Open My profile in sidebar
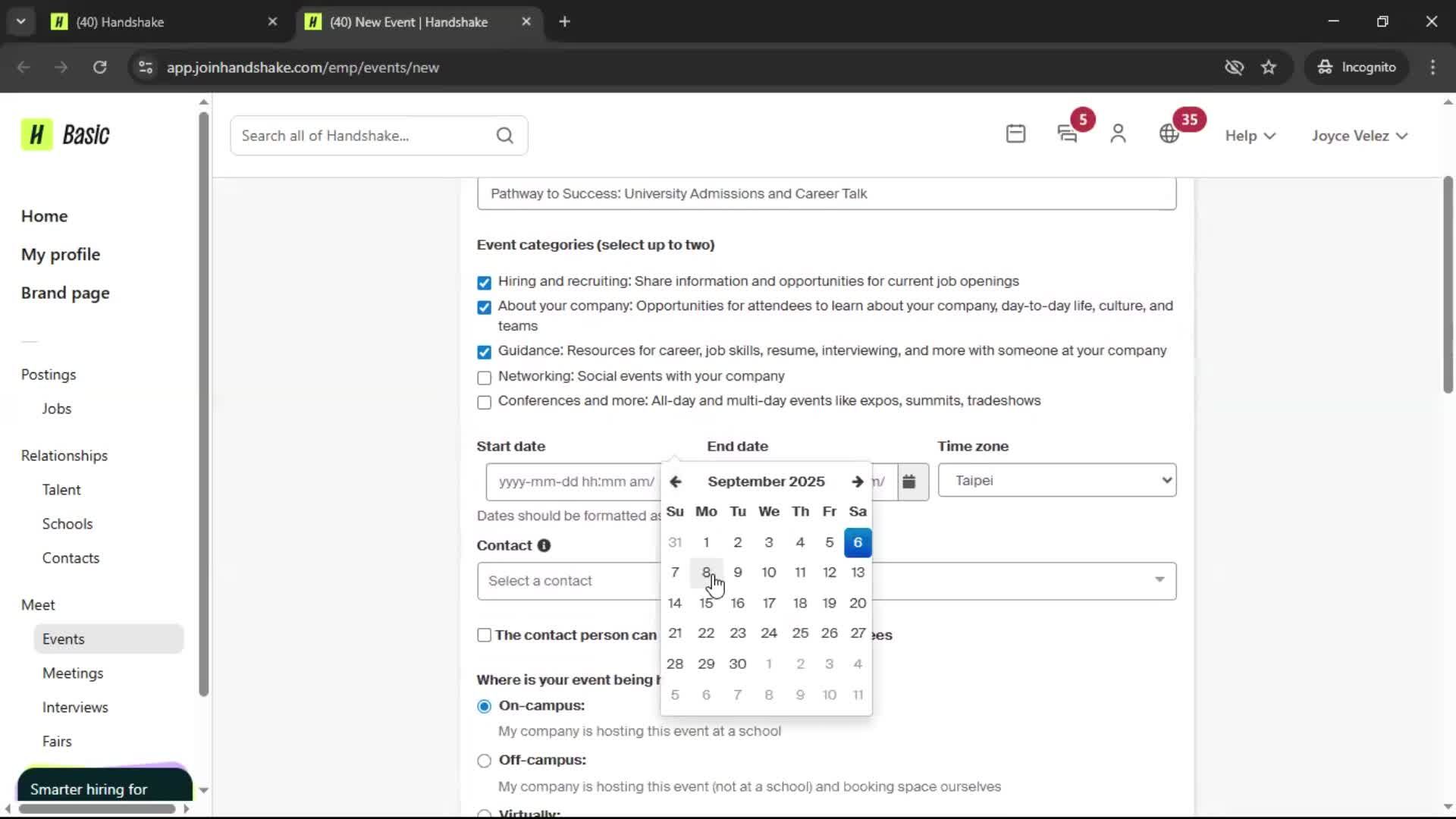Screen dimensions: 1456x819 click(x=61, y=255)
